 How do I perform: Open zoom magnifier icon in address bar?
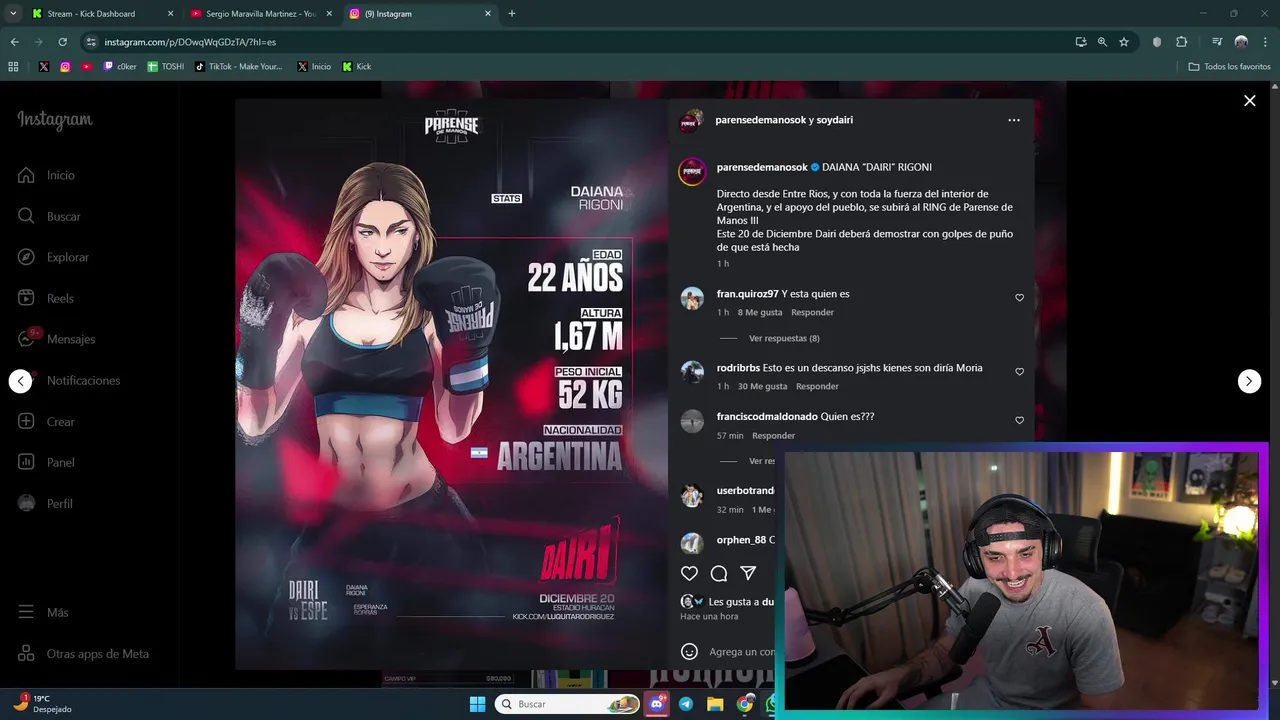tap(1102, 42)
